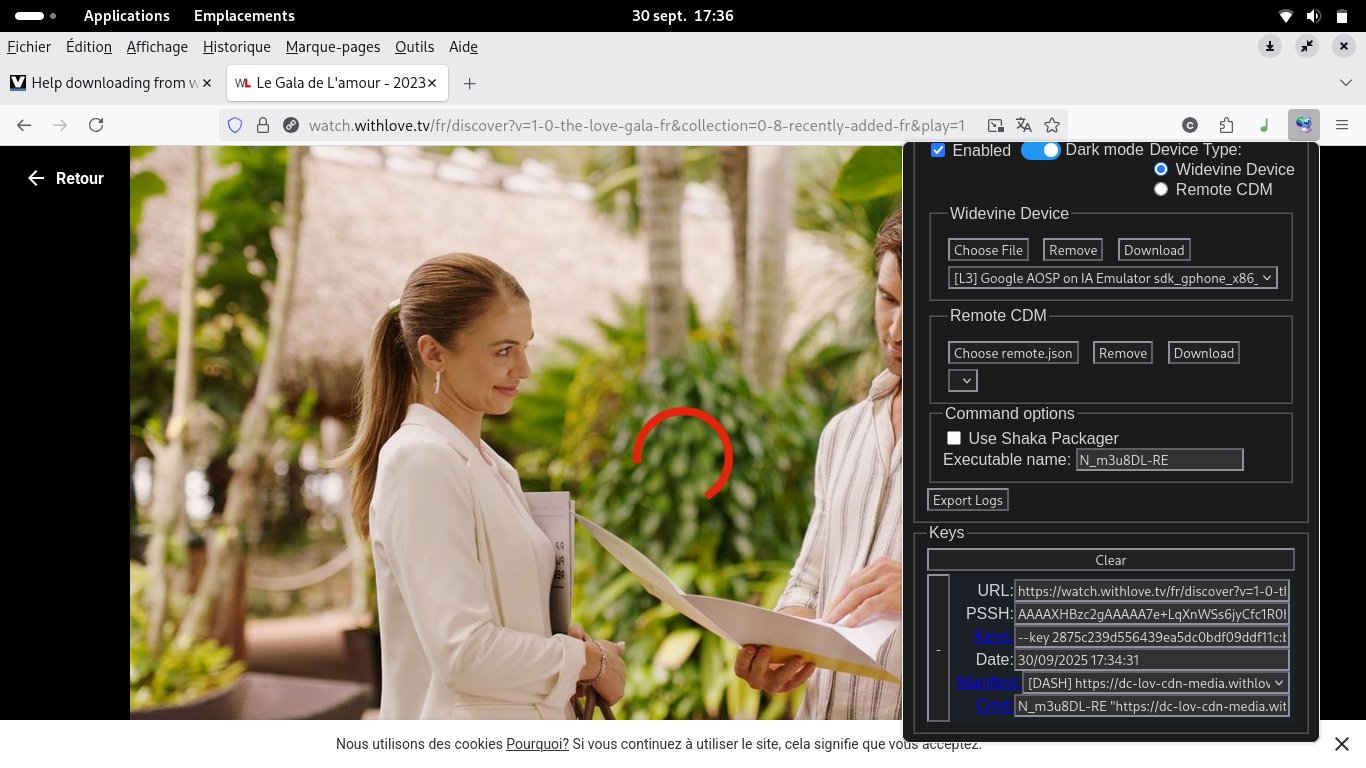Click Choose File for Widevine Device

click(988, 250)
